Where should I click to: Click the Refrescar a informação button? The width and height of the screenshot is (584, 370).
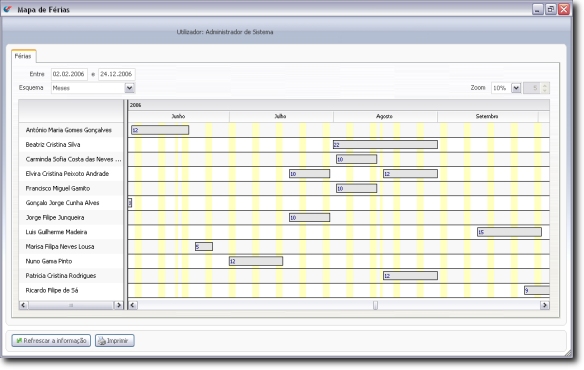[51, 341]
